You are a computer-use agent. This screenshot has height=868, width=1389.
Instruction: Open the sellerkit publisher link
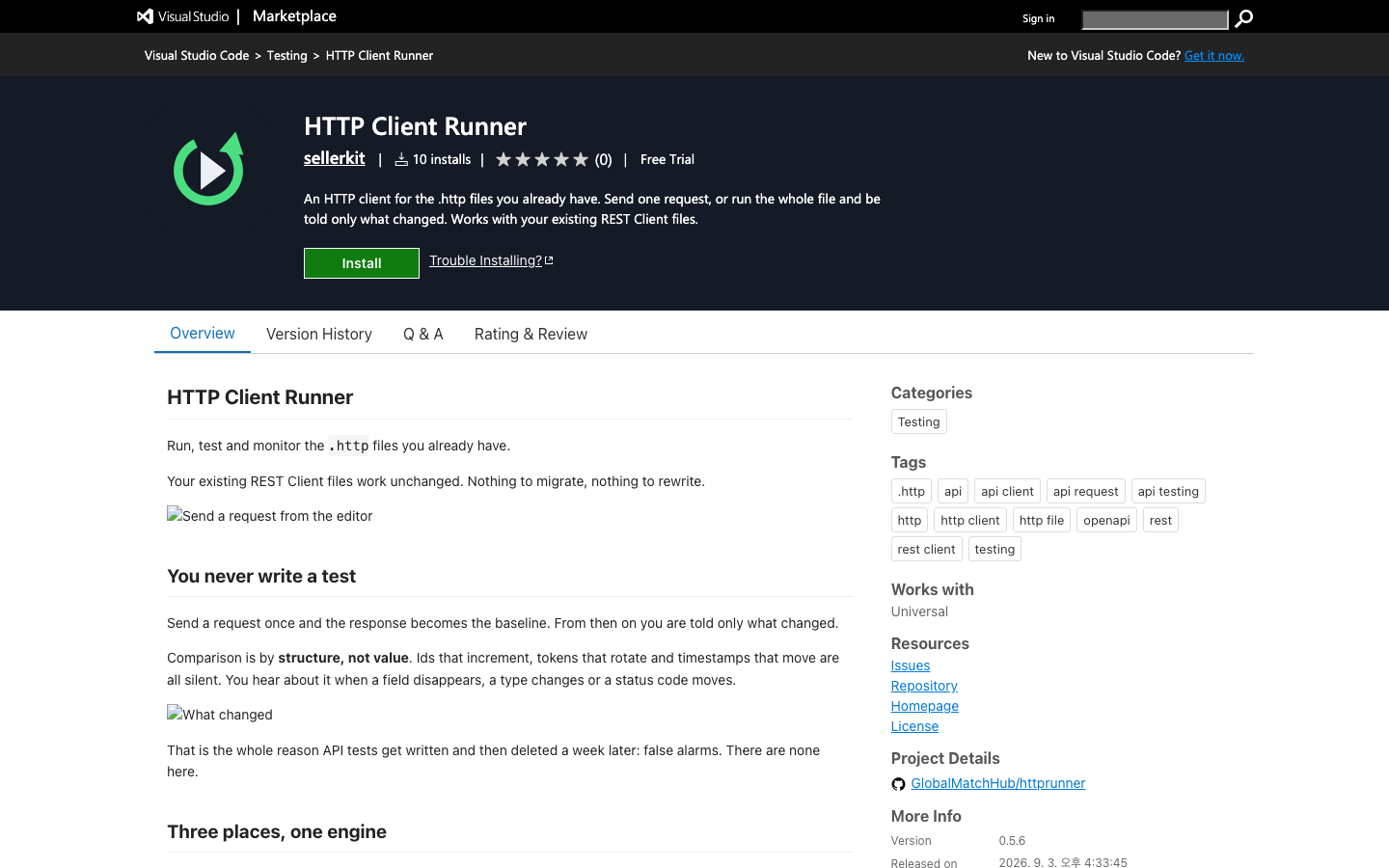pos(335,158)
